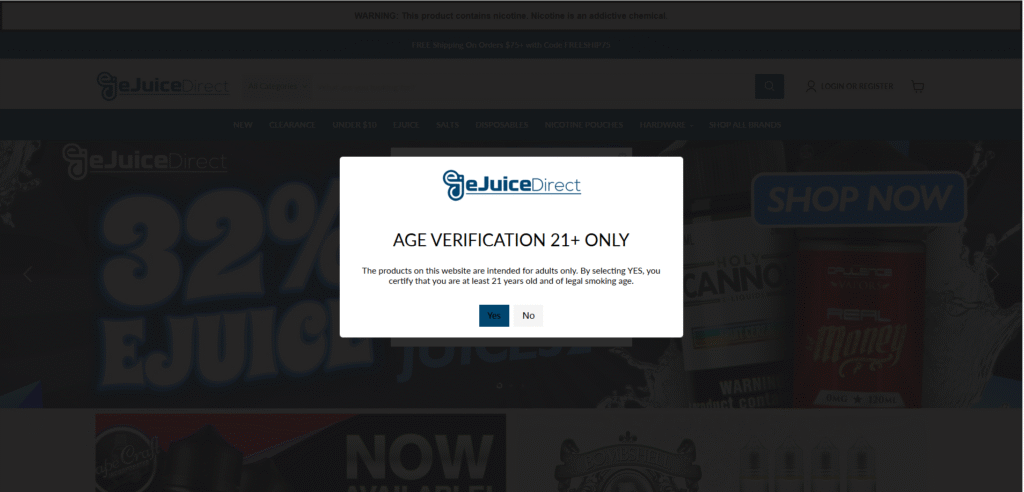Open the All Categories dropdown
This screenshot has width=1024, height=492.
click(277, 86)
